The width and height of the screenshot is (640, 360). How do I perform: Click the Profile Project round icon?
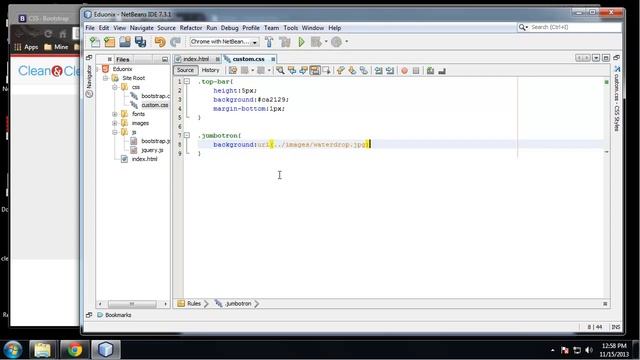[x=336, y=42]
